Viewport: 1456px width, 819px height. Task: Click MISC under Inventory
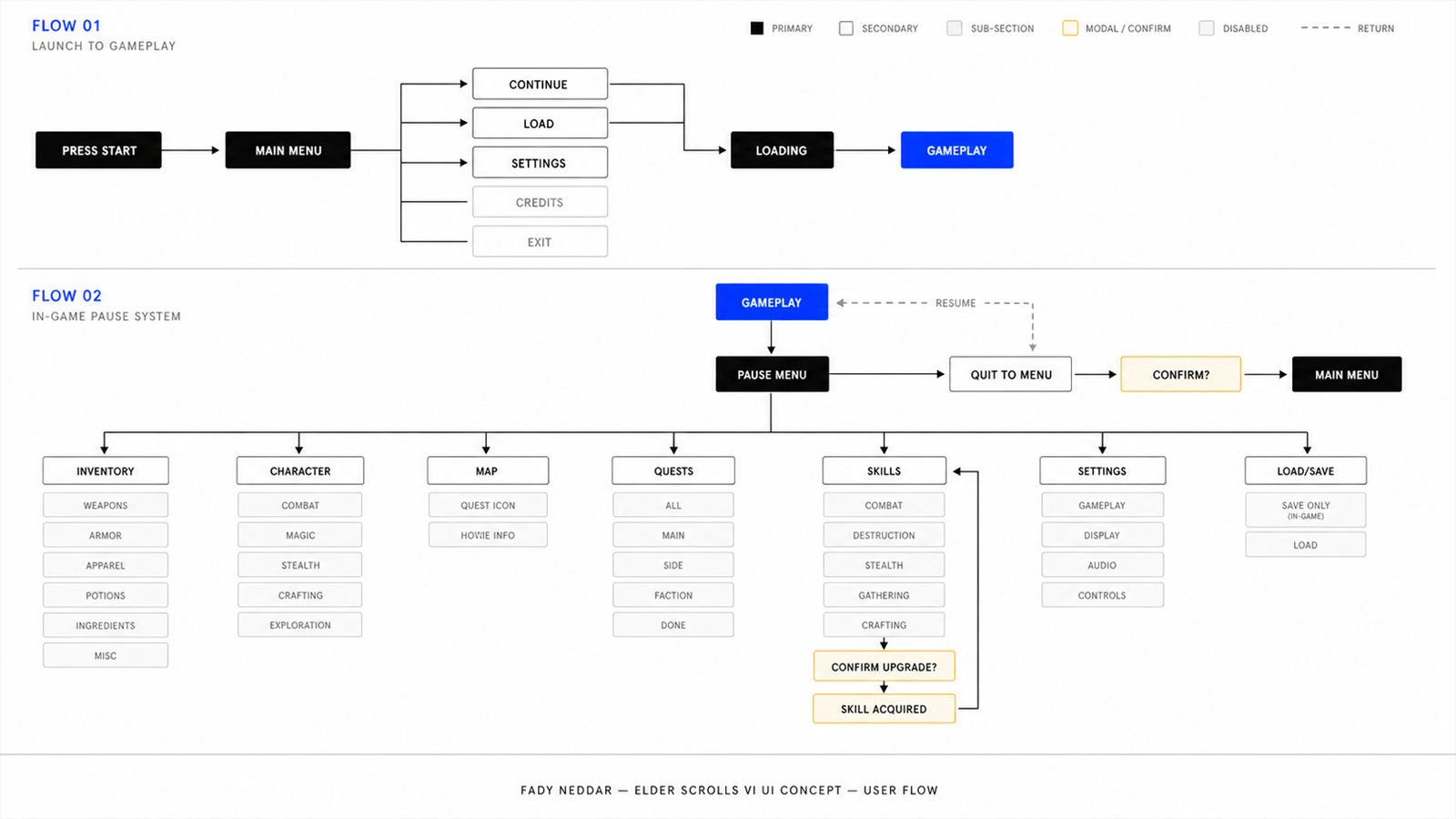[x=106, y=655]
